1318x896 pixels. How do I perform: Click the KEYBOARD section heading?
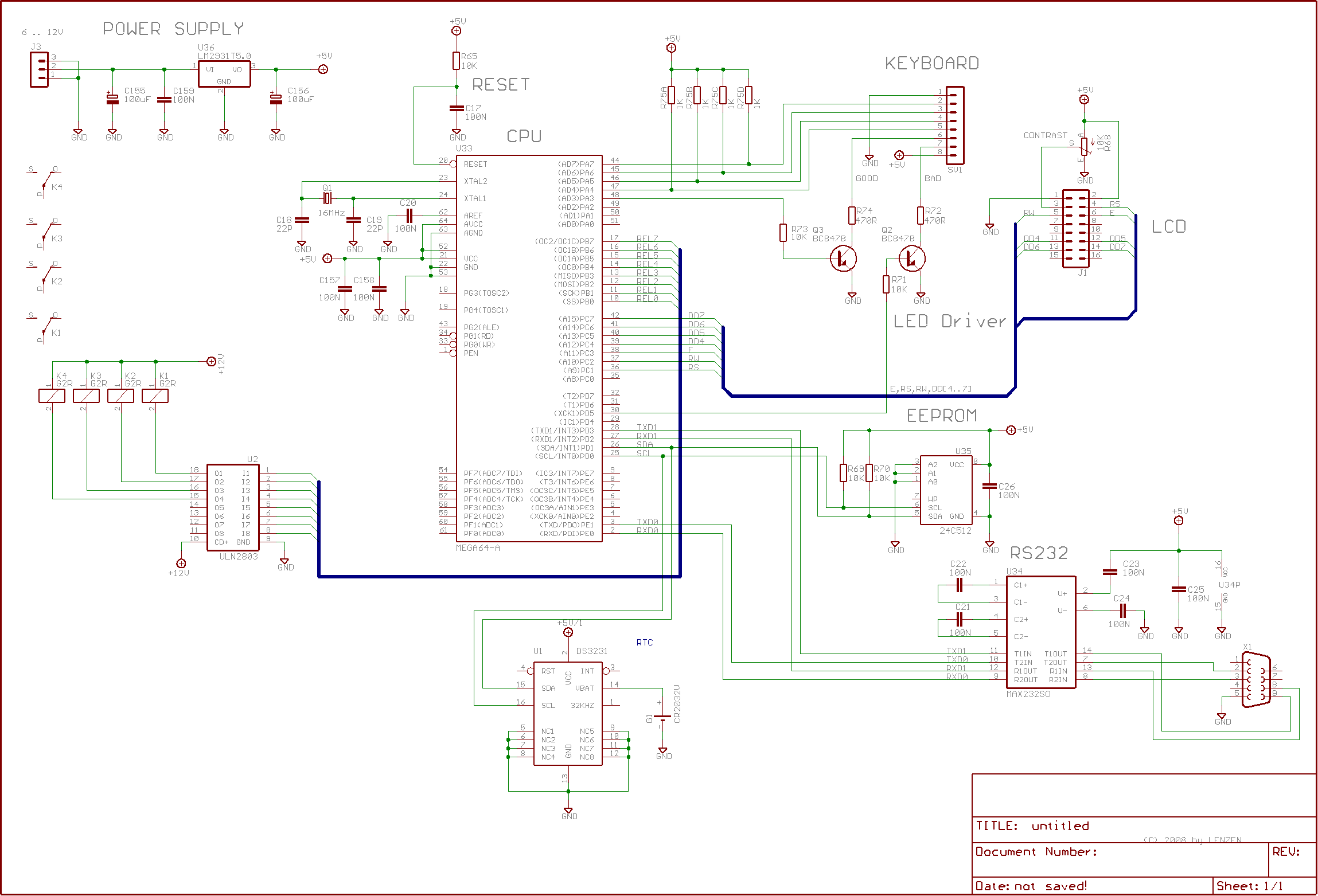click(x=932, y=63)
